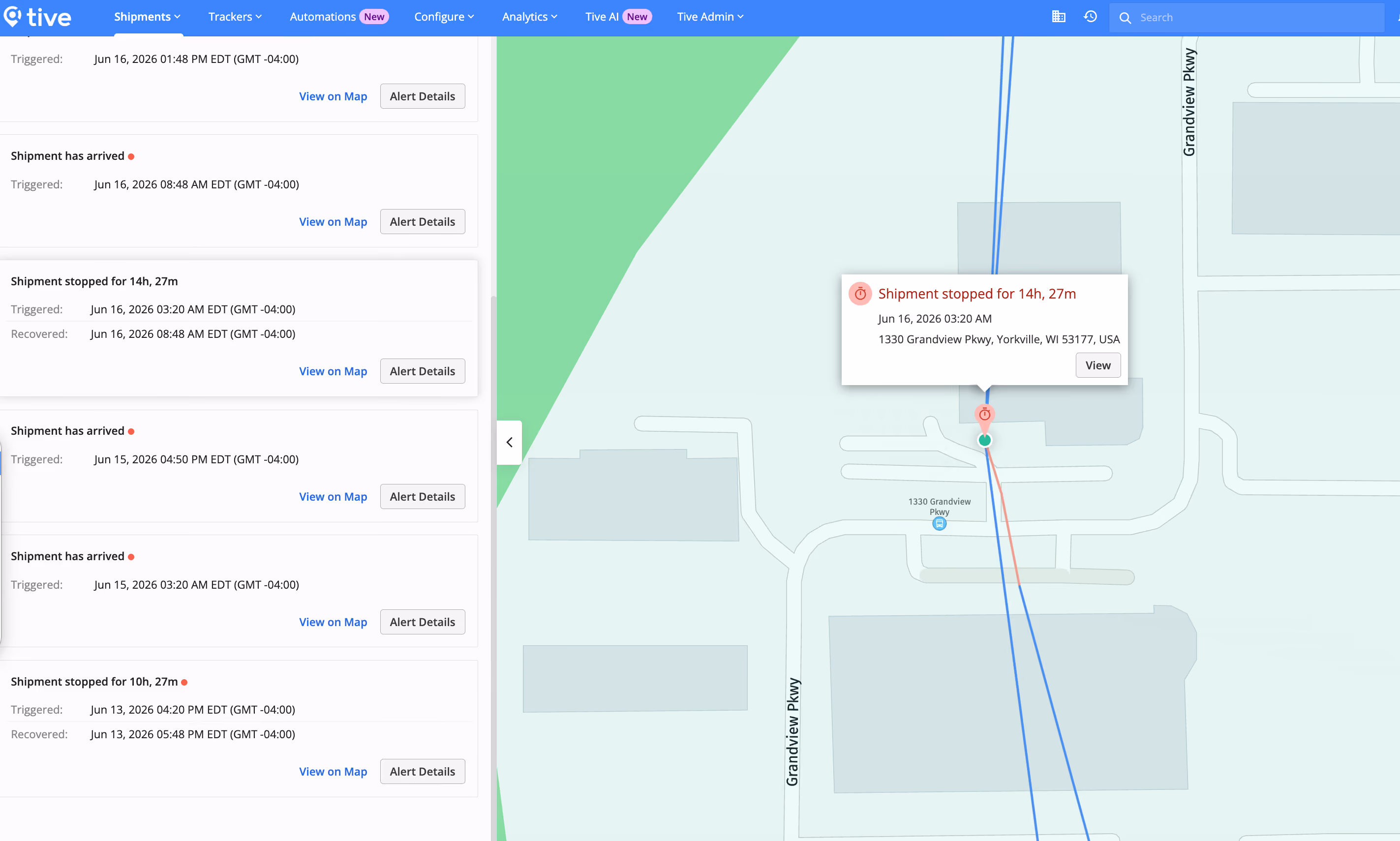The height and width of the screenshot is (841, 1400).
Task: Collapse the alerts side panel arrow
Action: [509, 442]
